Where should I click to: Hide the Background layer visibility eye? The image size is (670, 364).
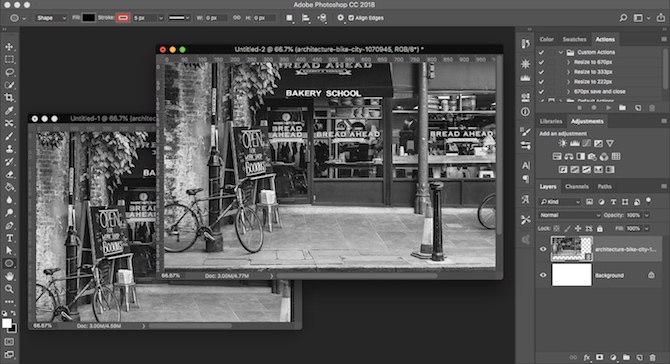(x=543, y=275)
